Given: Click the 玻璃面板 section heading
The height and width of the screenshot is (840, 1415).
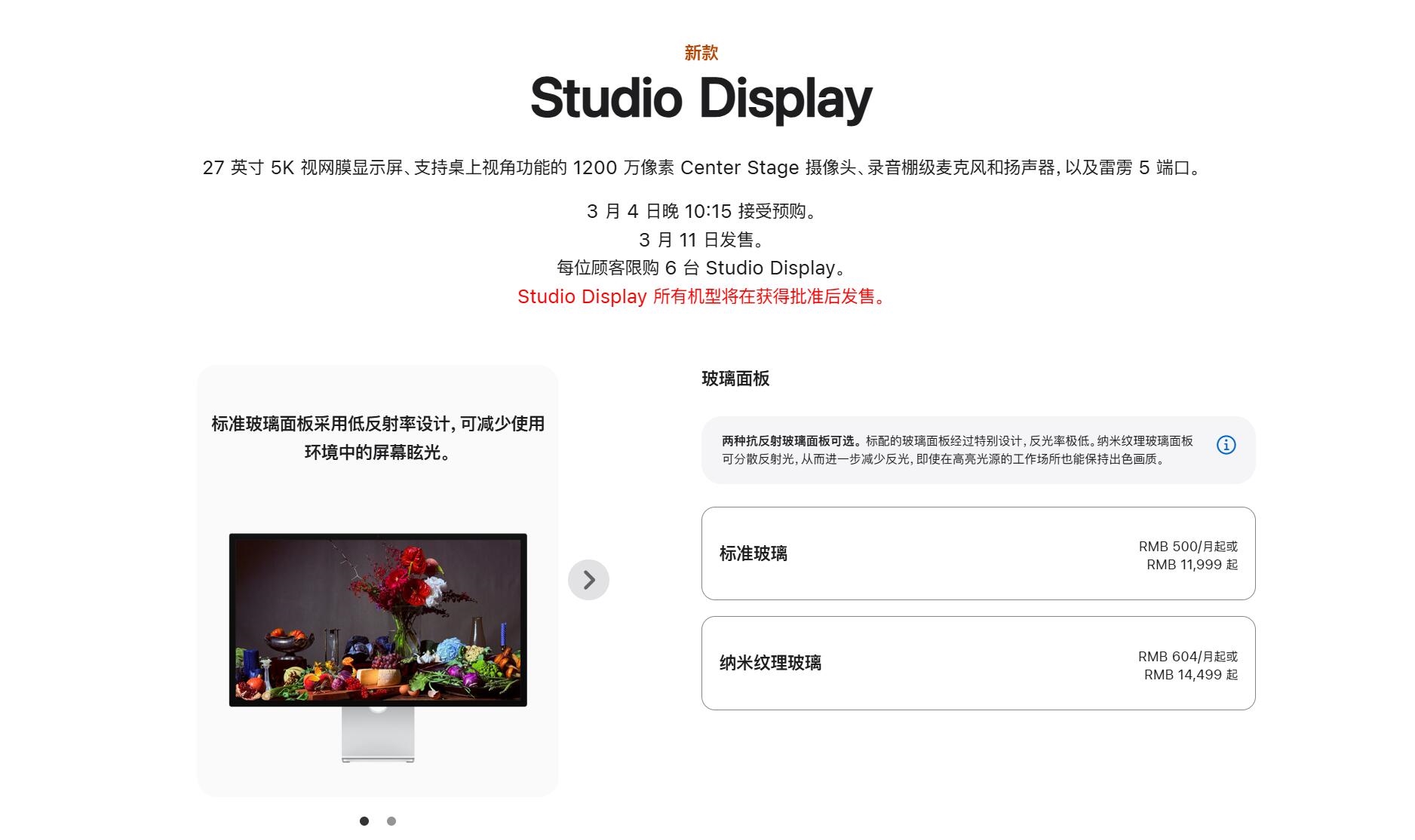Looking at the screenshot, I should tap(735, 379).
